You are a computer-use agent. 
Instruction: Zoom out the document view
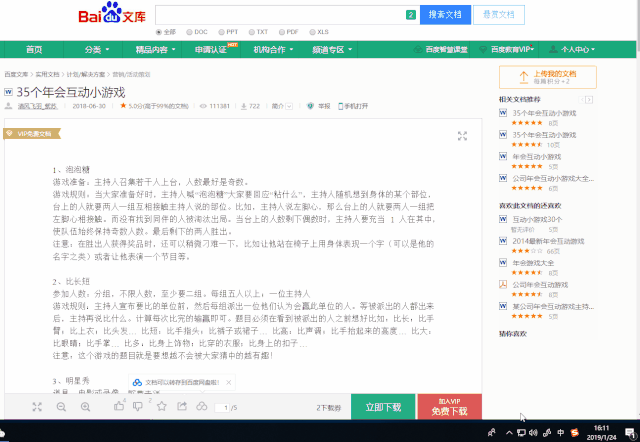pyautogui.click(x=61, y=406)
